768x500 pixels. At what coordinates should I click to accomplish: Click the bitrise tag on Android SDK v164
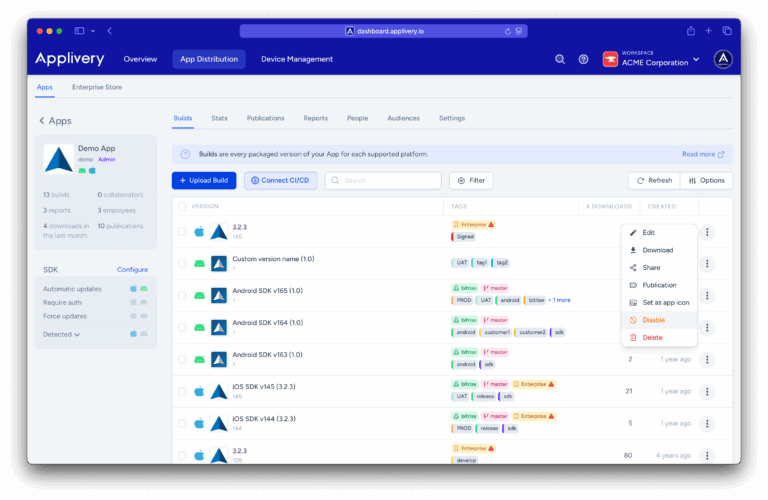pos(464,320)
